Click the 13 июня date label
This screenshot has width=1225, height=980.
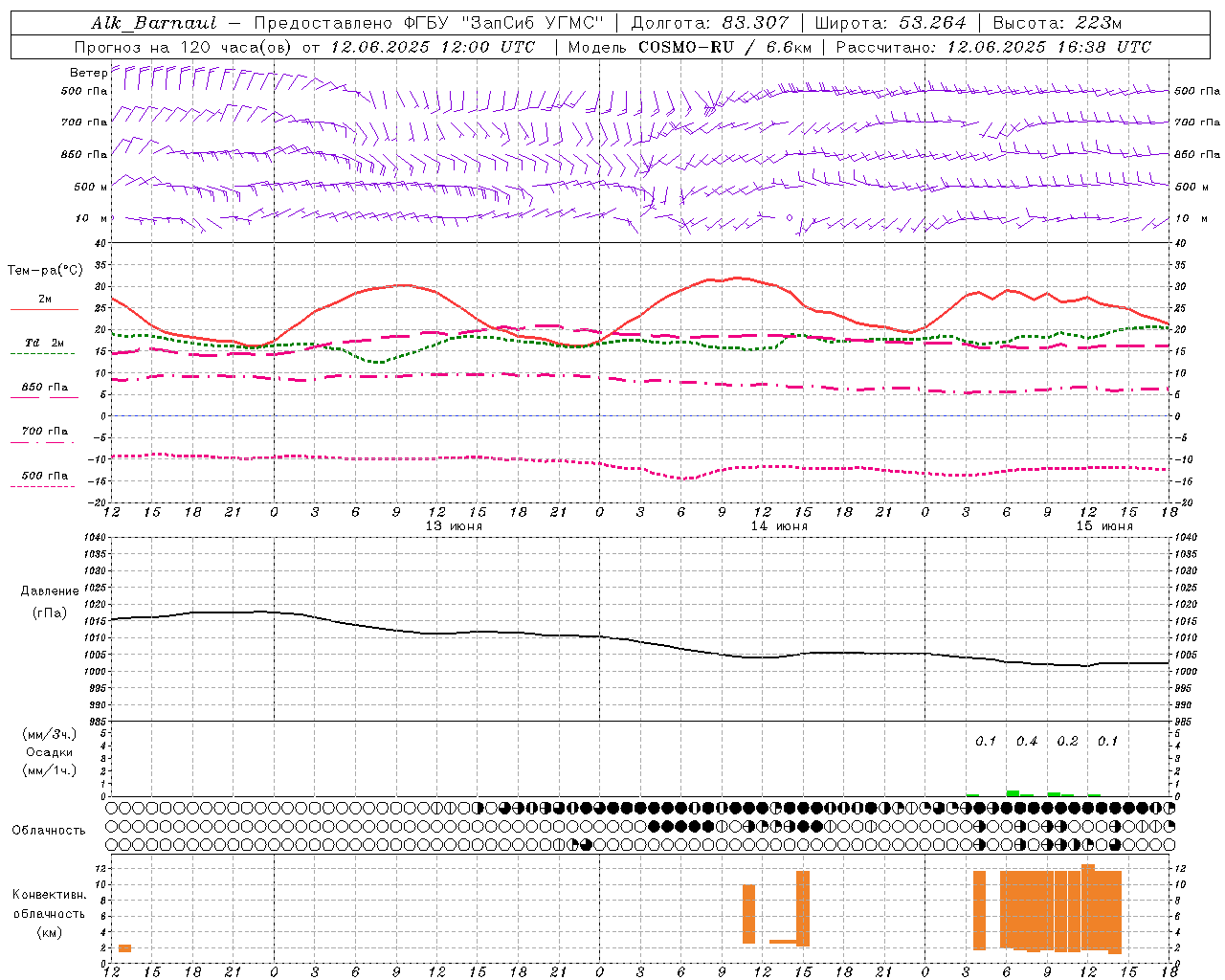[454, 526]
